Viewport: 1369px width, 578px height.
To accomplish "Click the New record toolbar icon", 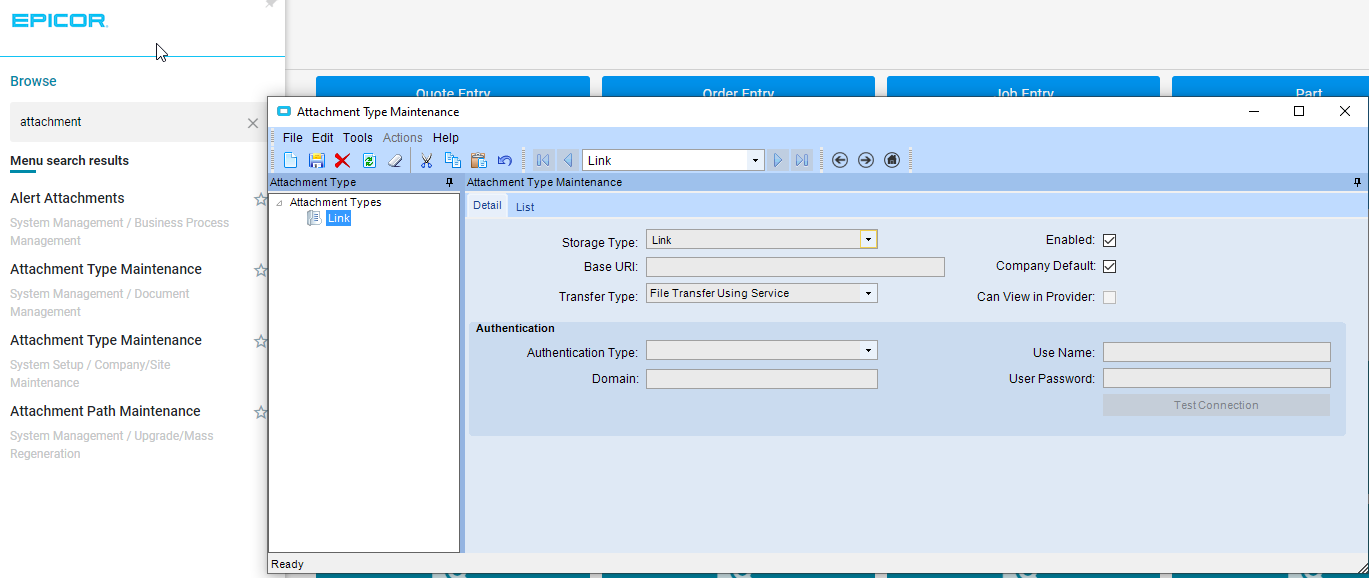I will click(x=290, y=160).
